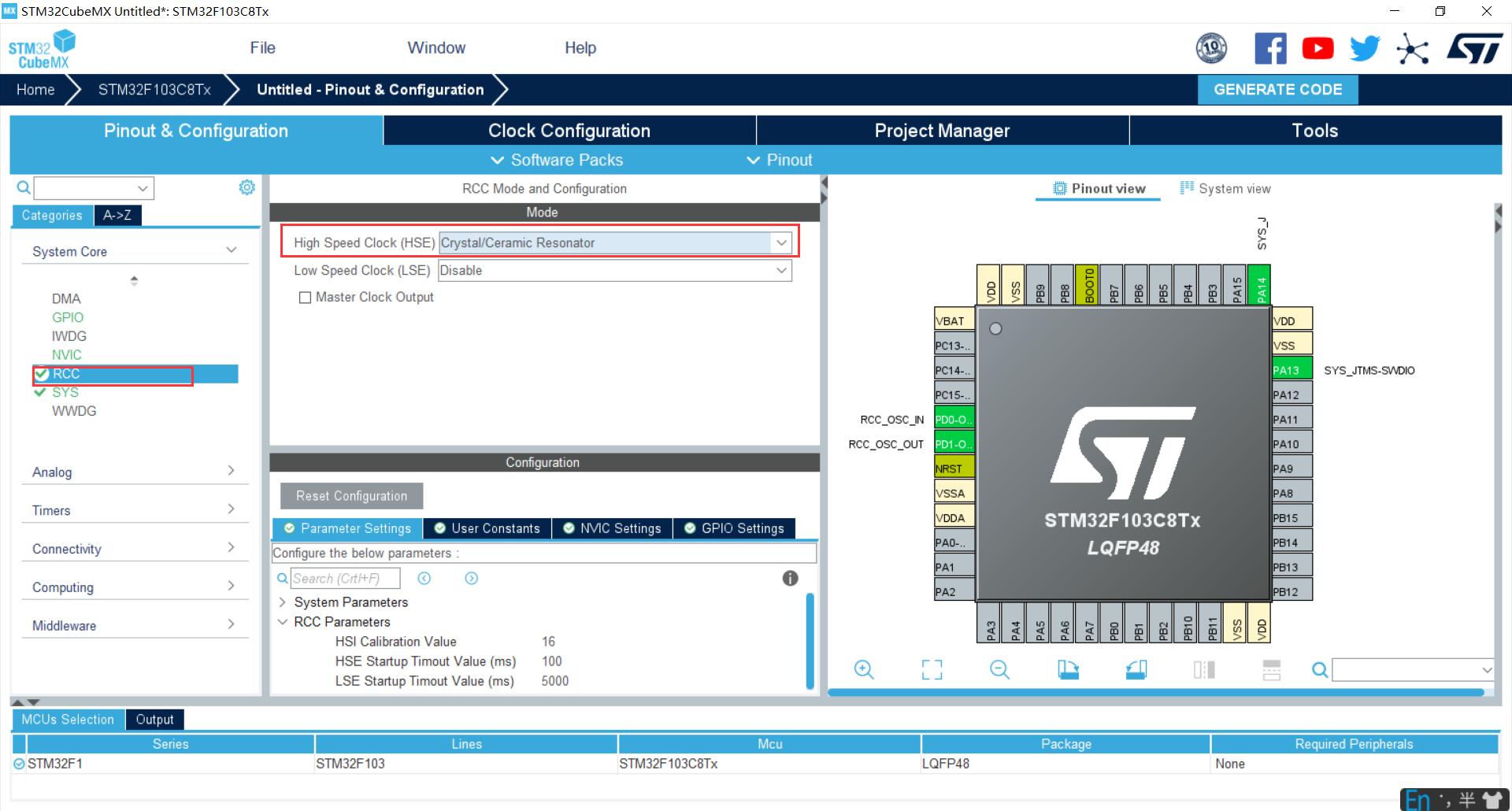
Task: Open the Pinout dropdown menu
Action: pyautogui.click(x=779, y=160)
